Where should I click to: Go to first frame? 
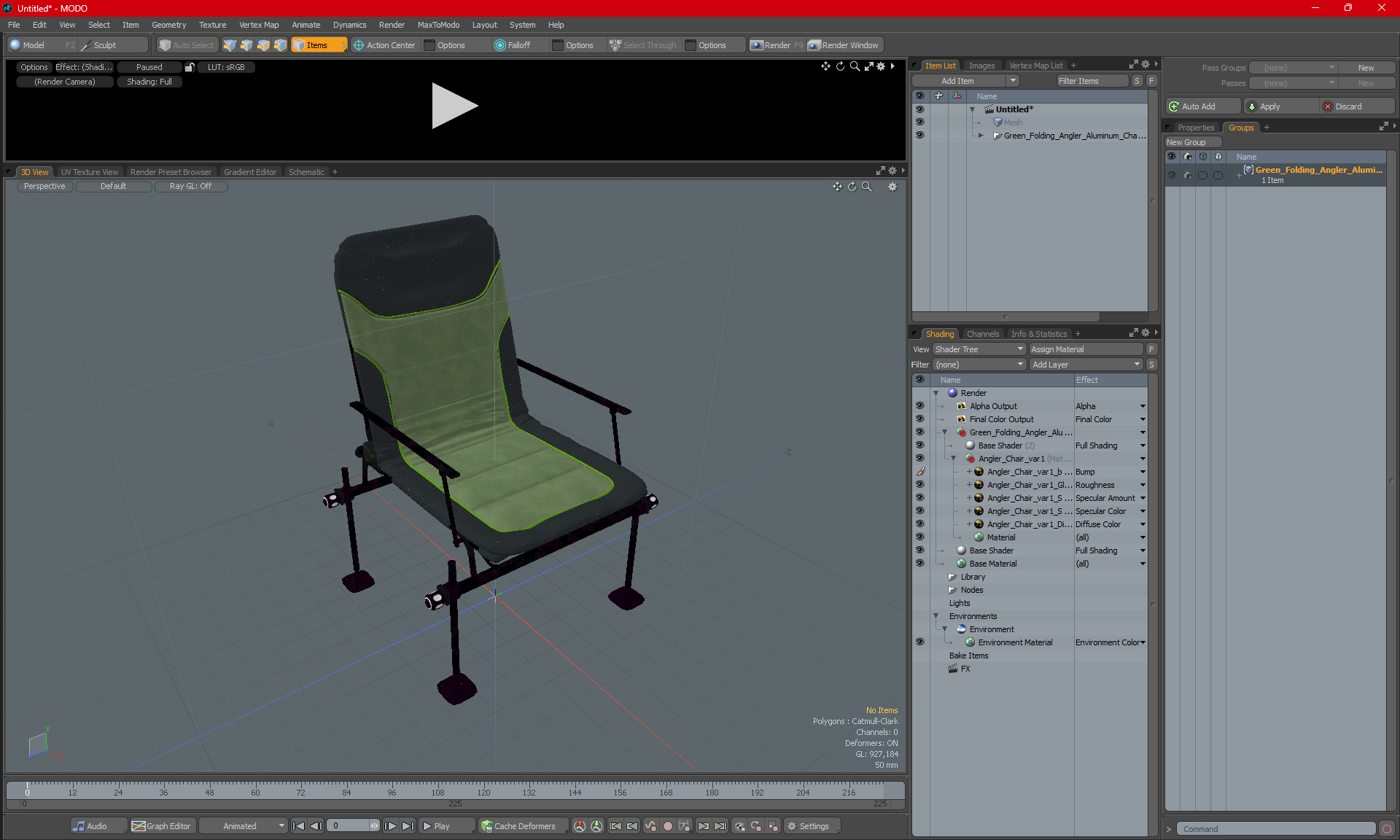(x=298, y=826)
